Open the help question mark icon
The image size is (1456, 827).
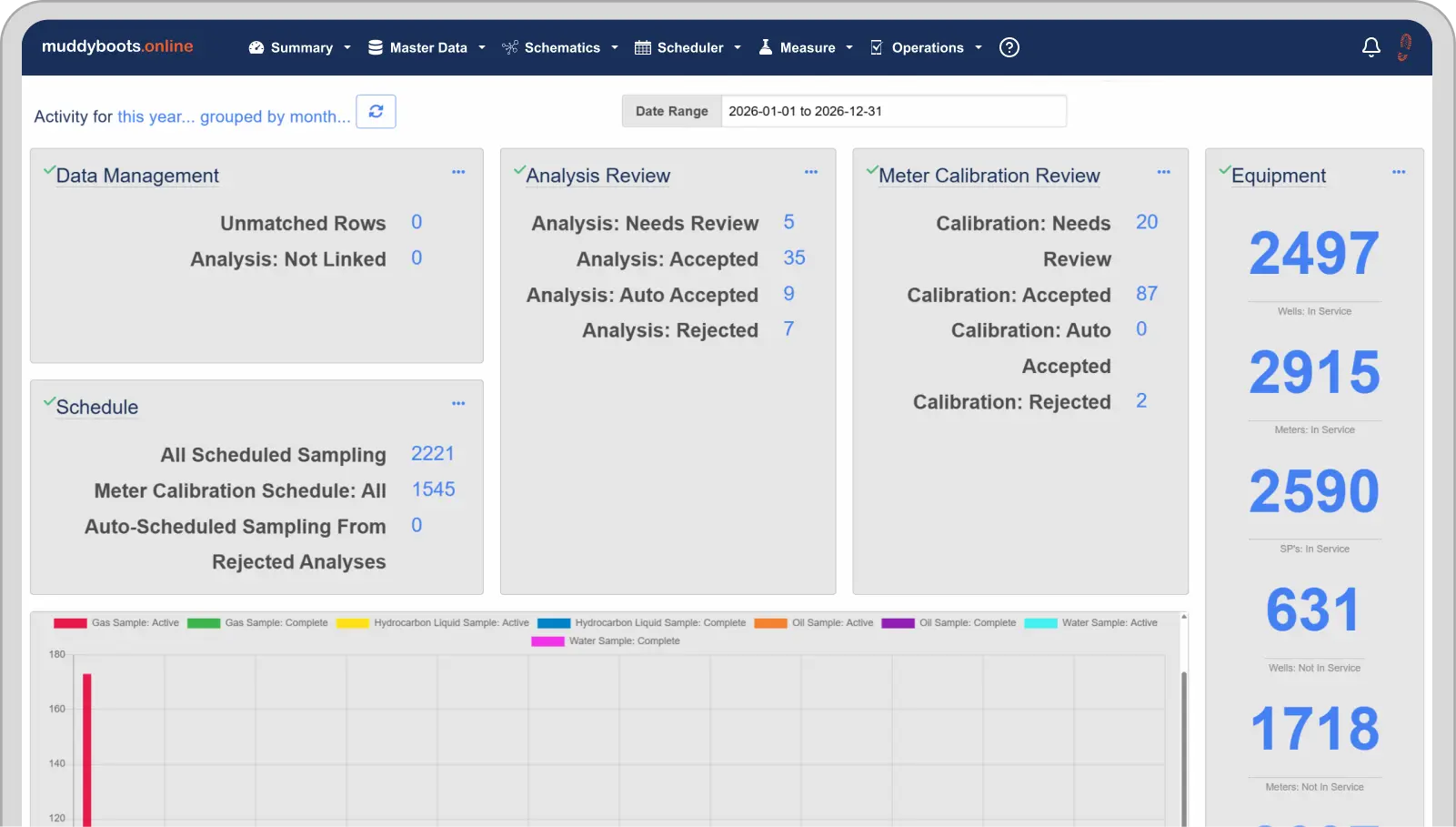(1009, 47)
